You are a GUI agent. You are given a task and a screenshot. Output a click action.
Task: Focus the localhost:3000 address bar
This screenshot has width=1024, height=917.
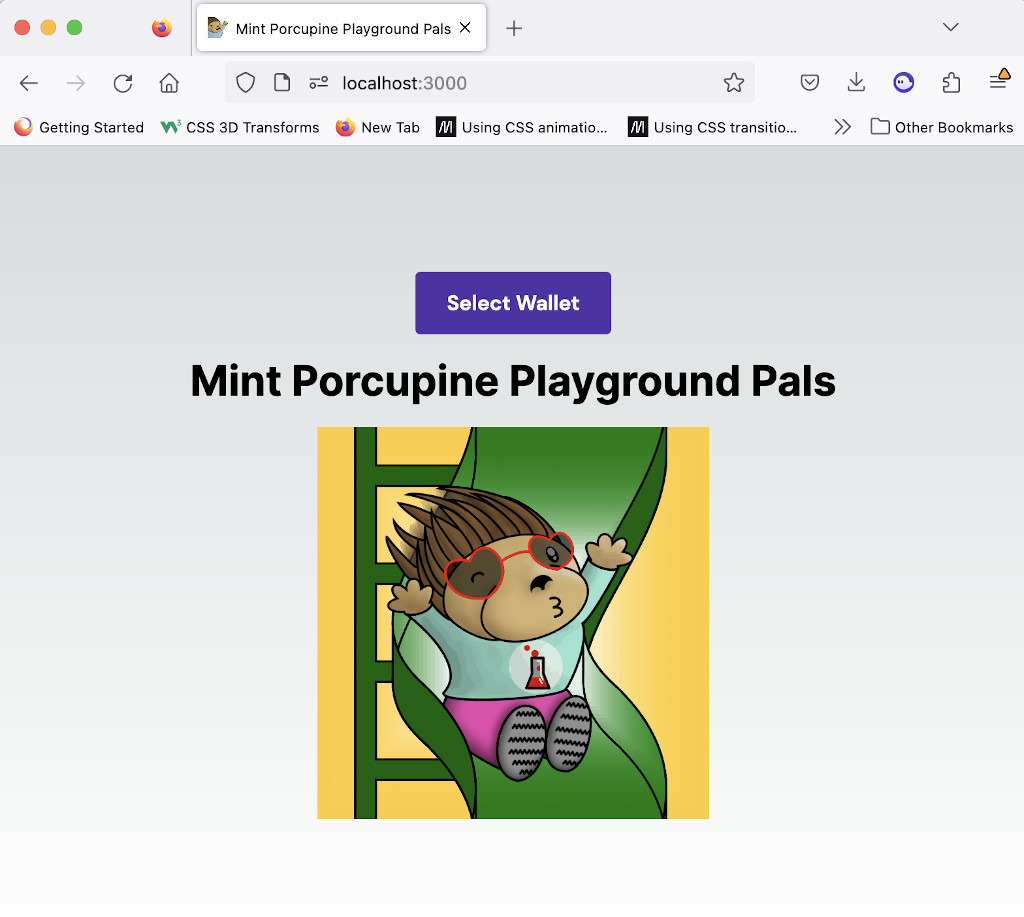[x=490, y=83]
